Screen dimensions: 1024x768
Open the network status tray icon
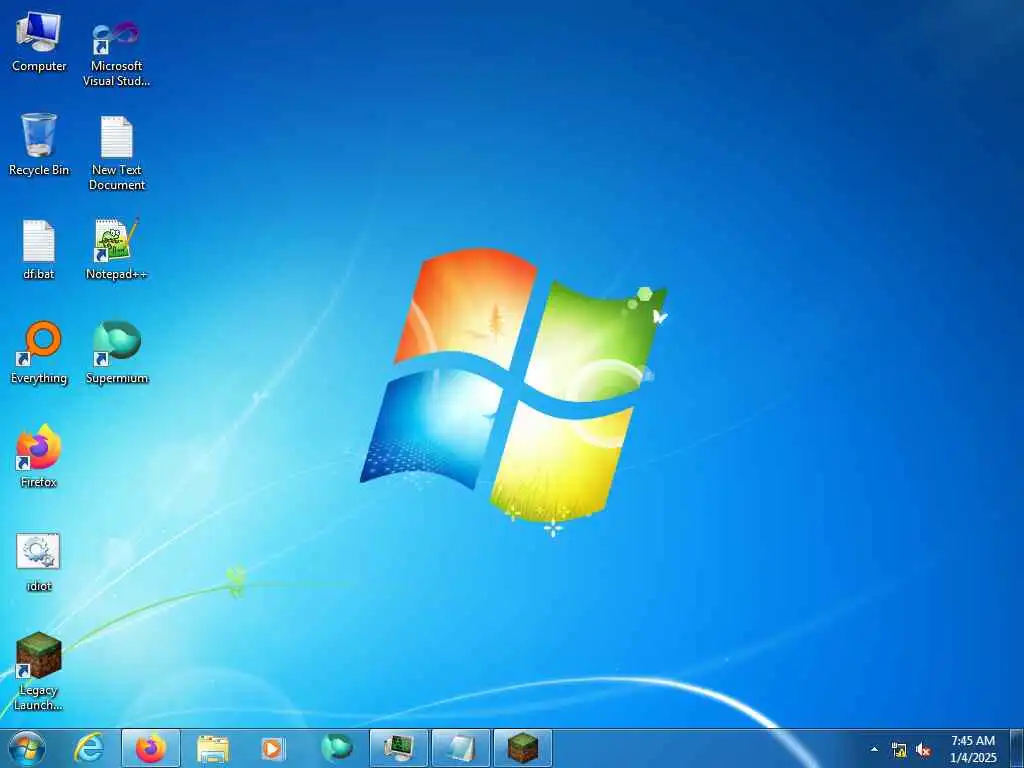[x=899, y=750]
